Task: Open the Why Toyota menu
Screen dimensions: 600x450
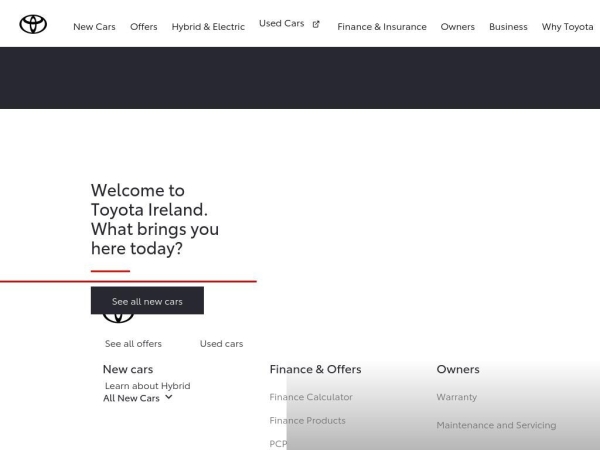Action: click(x=567, y=27)
